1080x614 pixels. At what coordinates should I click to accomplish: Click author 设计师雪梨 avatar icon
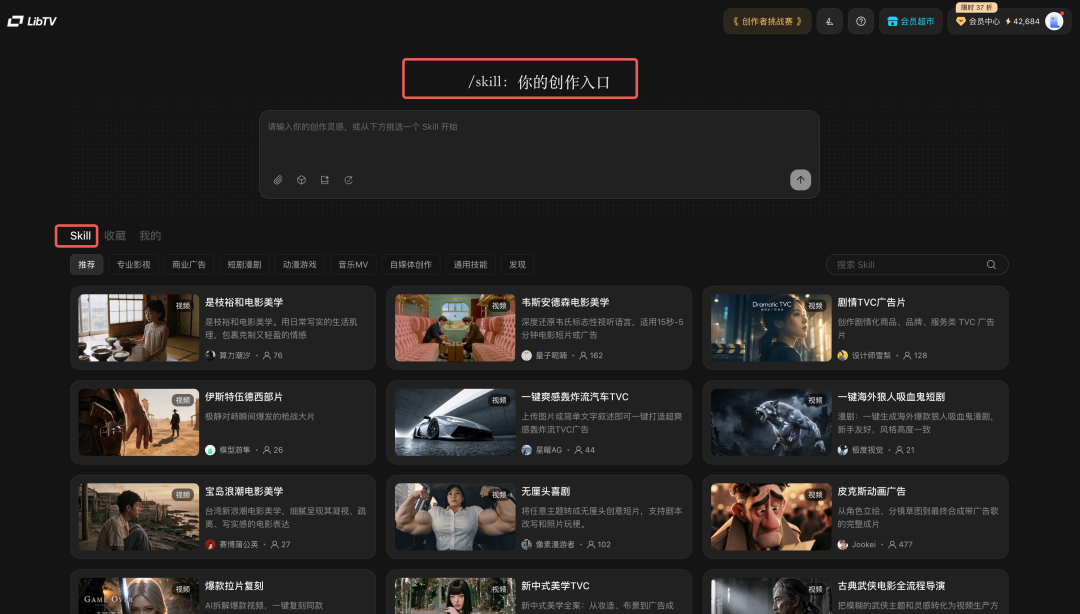(x=842, y=356)
